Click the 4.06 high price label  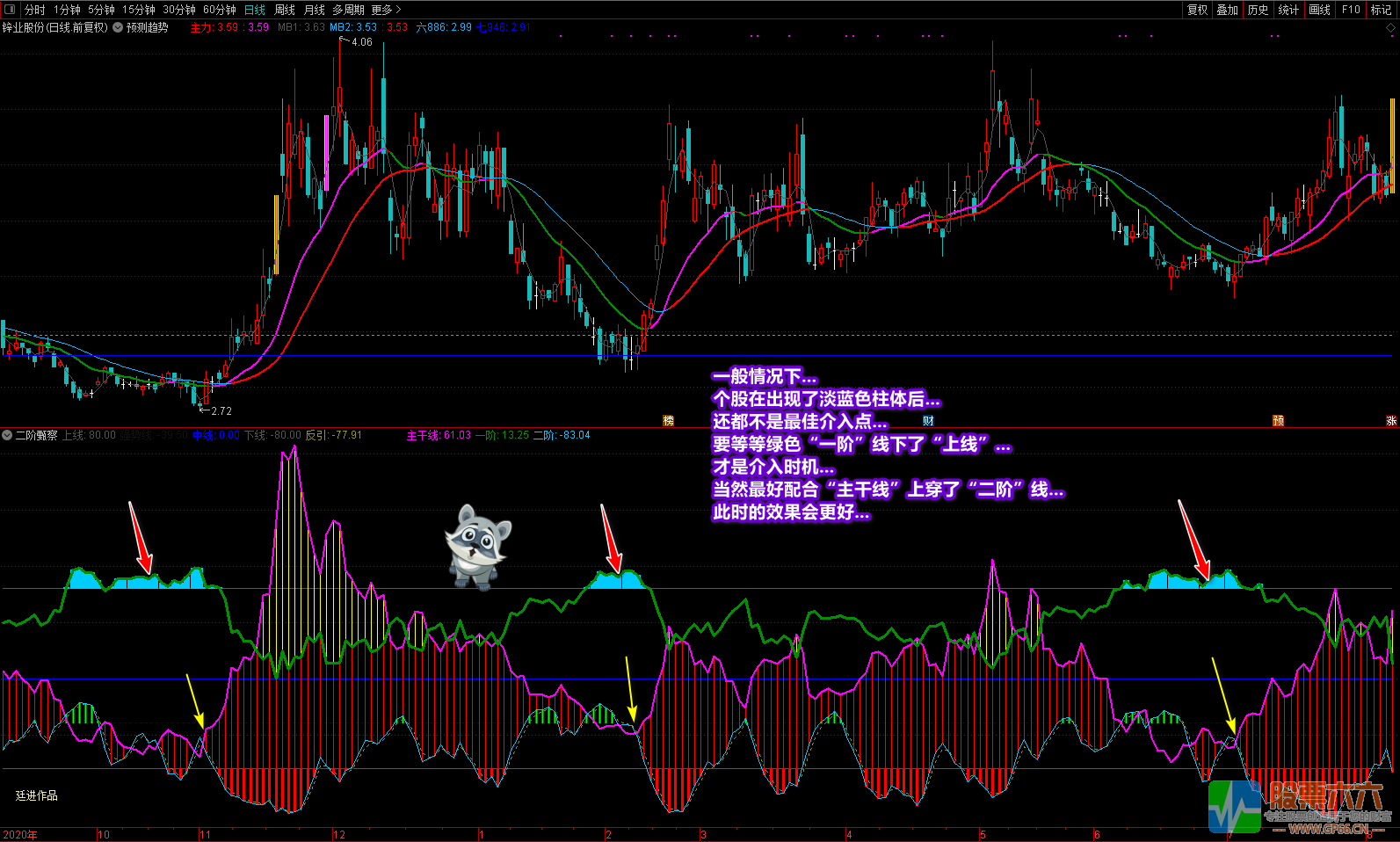pyautogui.click(x=361, y=42)
